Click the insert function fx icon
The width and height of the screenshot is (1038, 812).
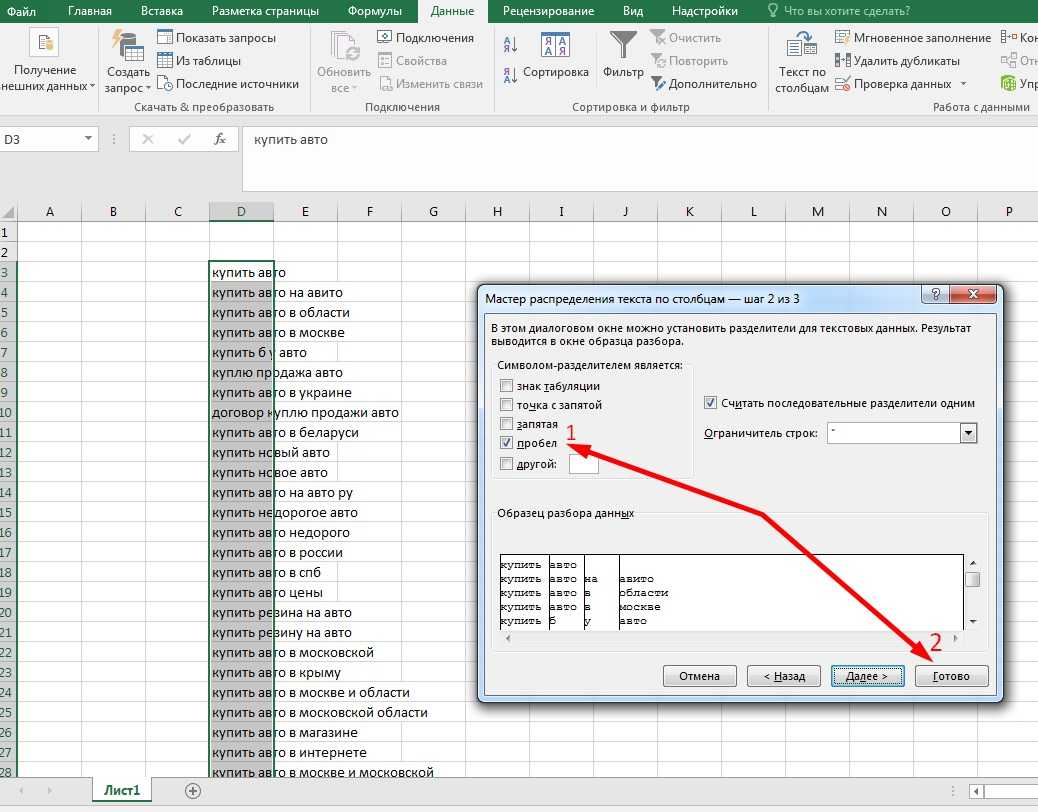point(220,140)
